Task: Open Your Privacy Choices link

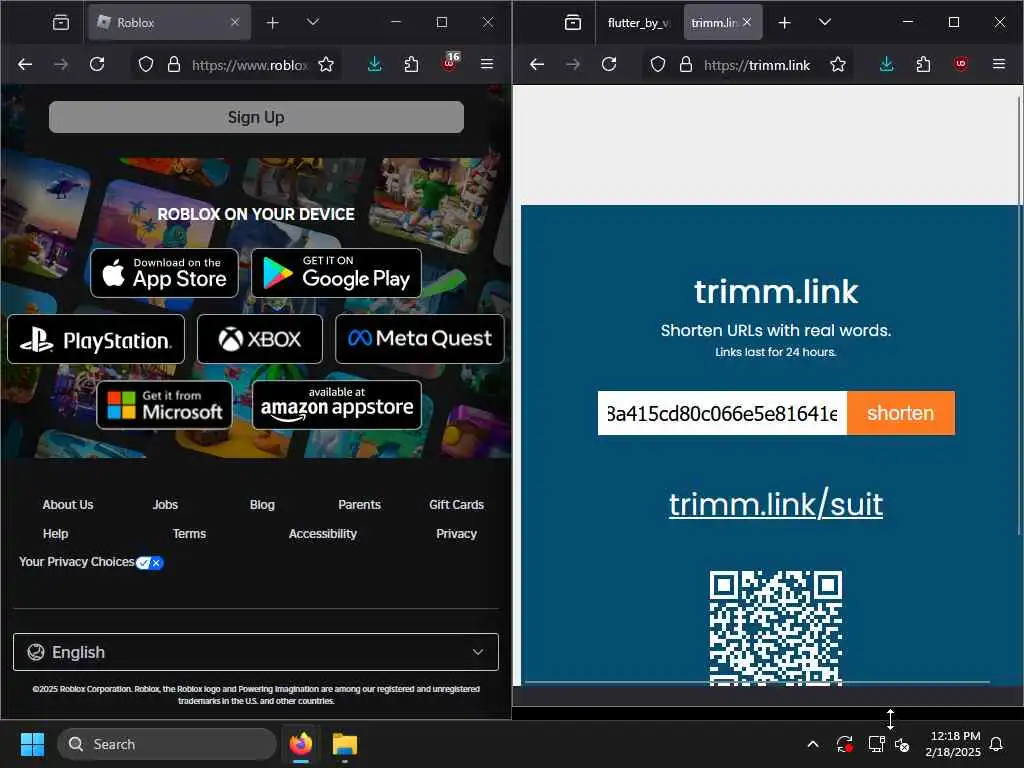Action: pos(91,562)
